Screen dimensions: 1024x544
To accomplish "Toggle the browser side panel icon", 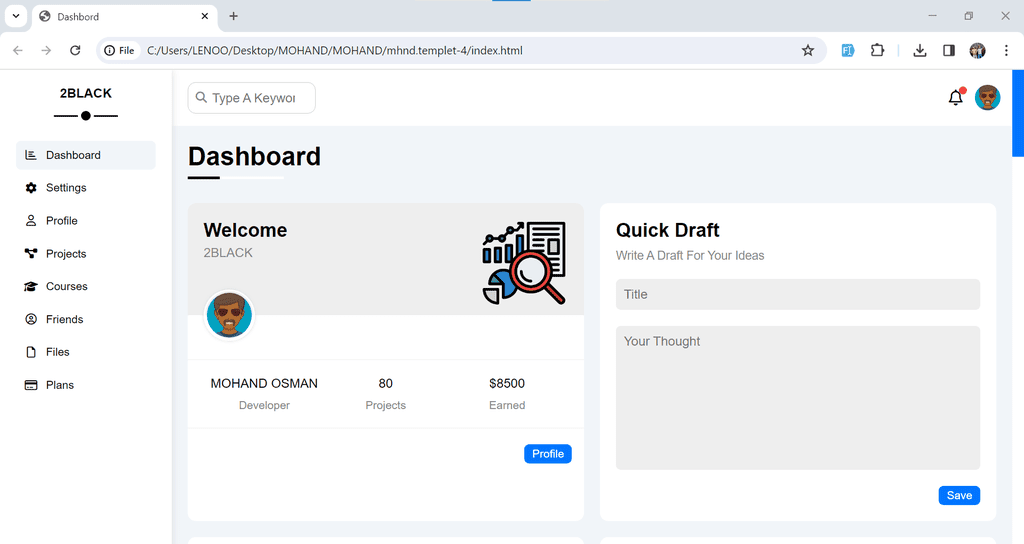I will pos(949,50).
